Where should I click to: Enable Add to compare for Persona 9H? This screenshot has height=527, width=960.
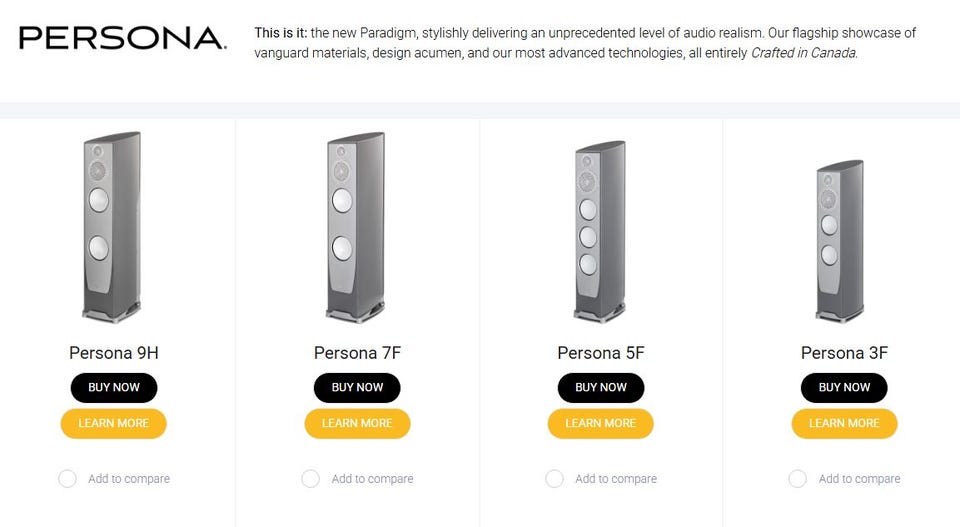(x=68, y=479)
